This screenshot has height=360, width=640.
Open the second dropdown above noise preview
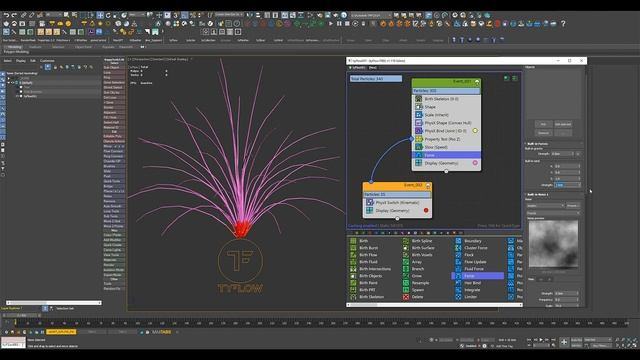553,213
